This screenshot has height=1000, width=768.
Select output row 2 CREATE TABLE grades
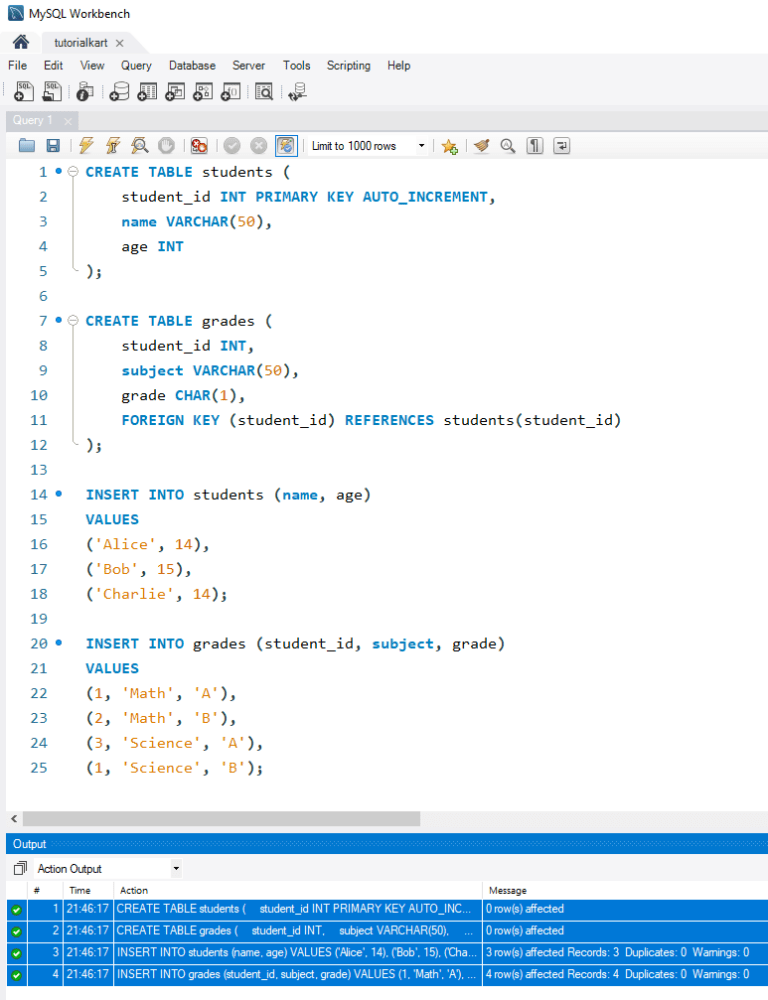pos(387,930)
